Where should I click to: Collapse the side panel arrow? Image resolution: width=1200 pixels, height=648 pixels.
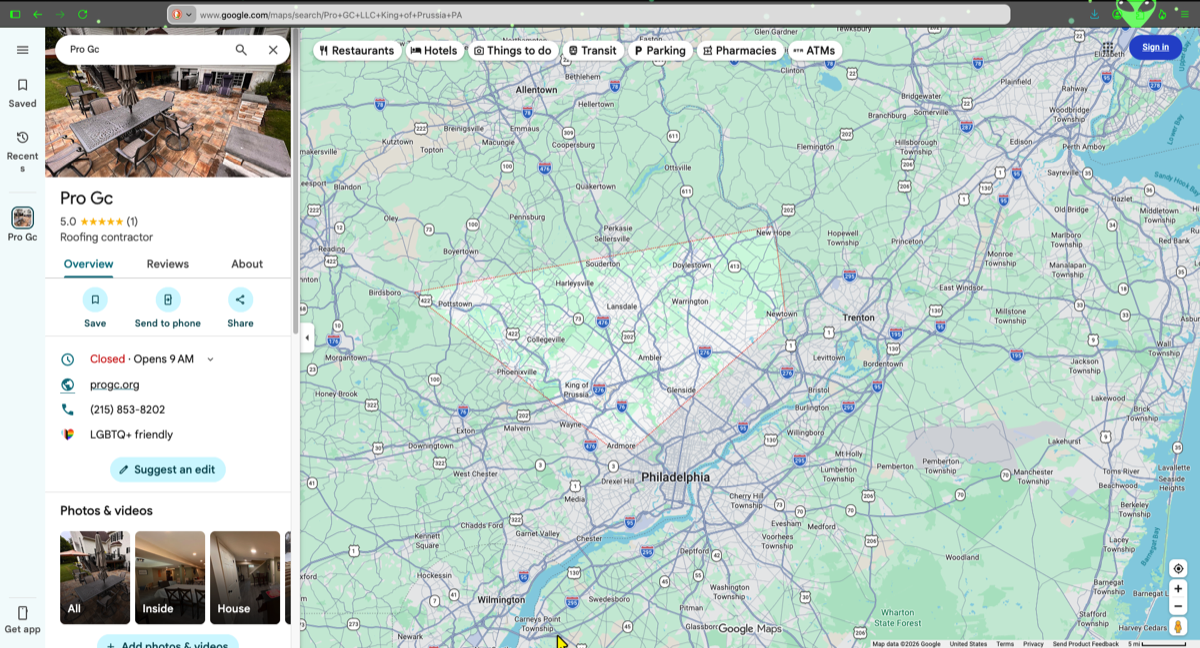(x=307, y=338)
